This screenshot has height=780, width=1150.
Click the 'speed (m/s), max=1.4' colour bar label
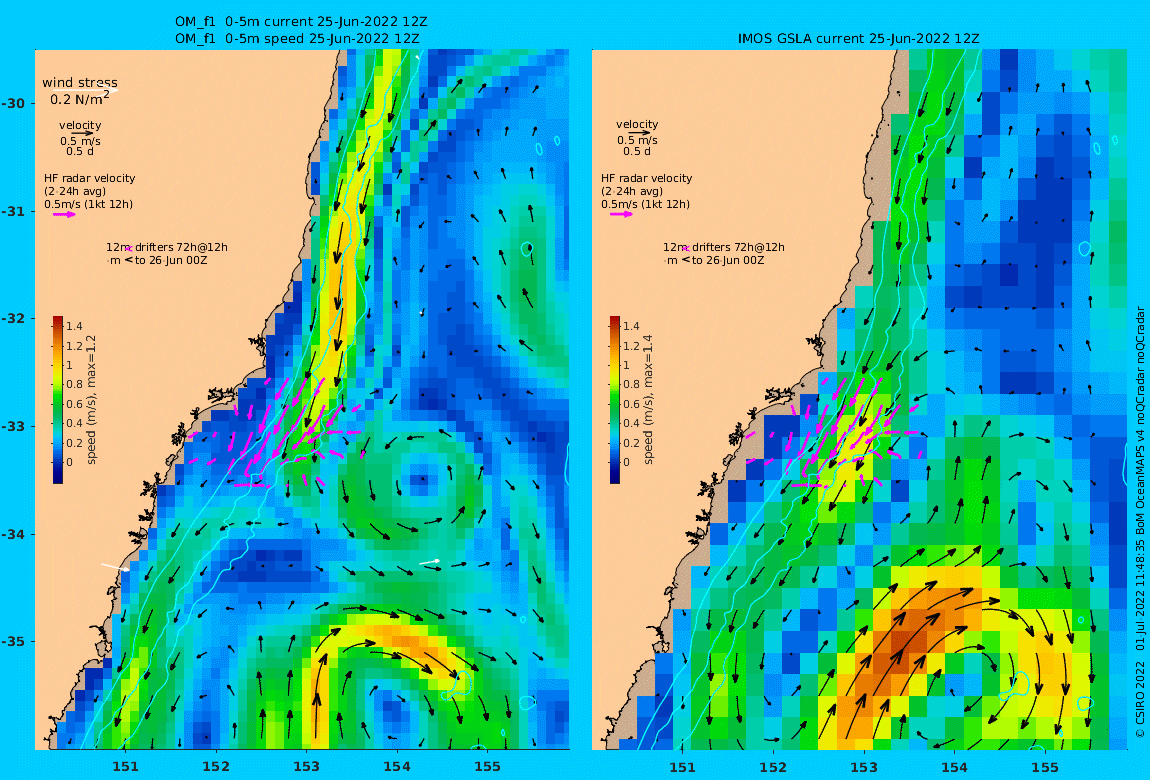(x=648, y=400)
